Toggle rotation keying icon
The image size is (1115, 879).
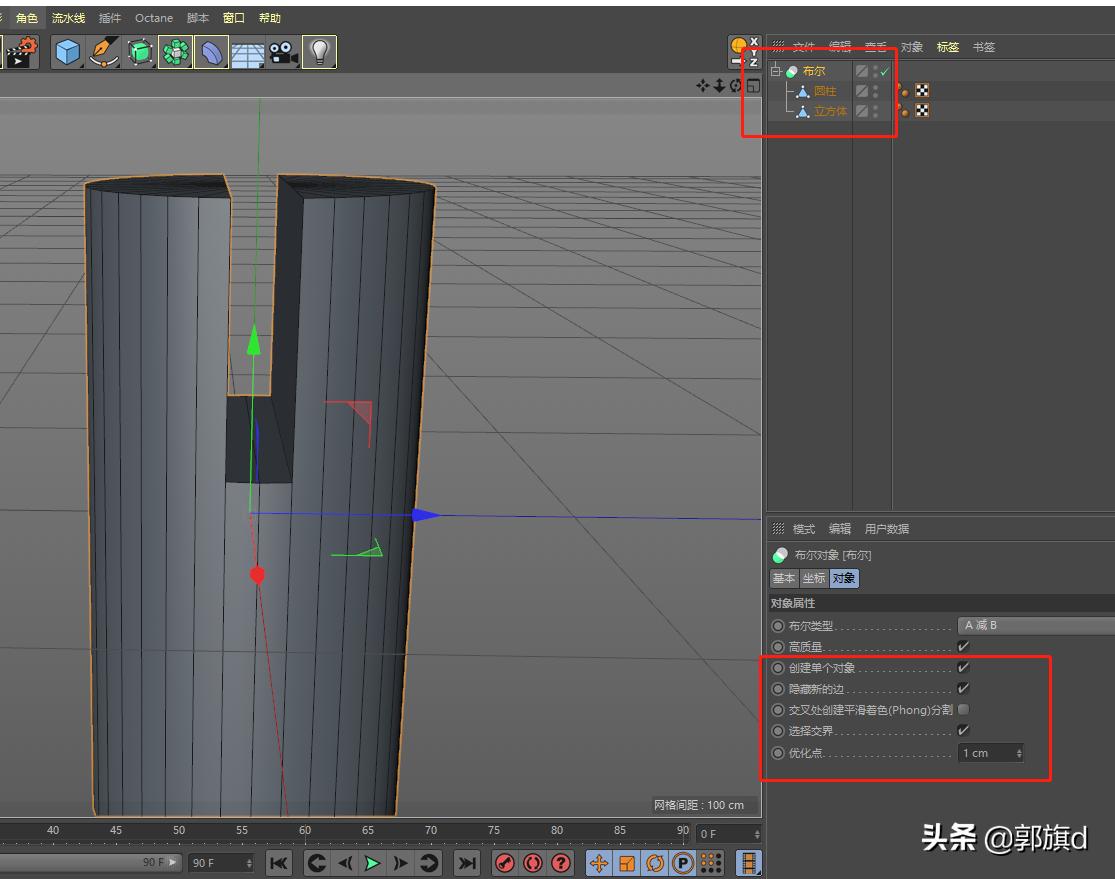[x=655, y=863]
